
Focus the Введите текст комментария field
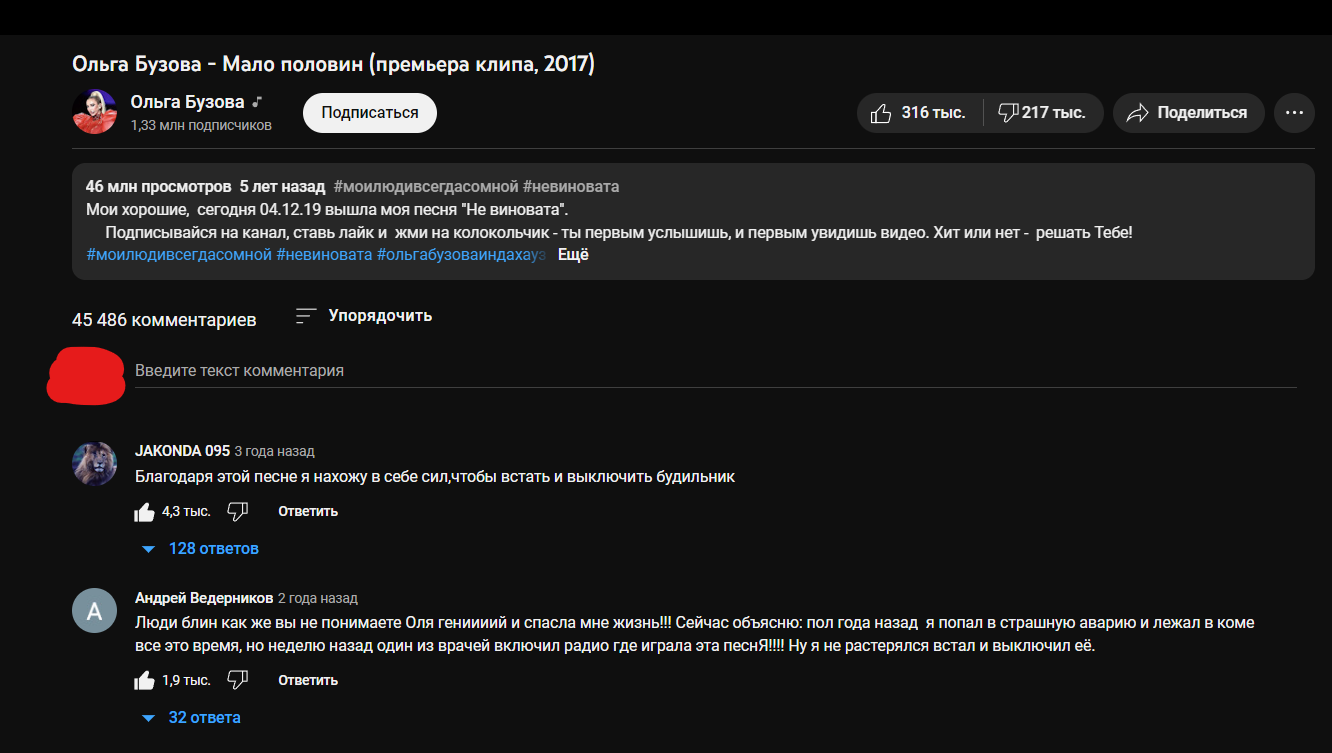[716, 371]
